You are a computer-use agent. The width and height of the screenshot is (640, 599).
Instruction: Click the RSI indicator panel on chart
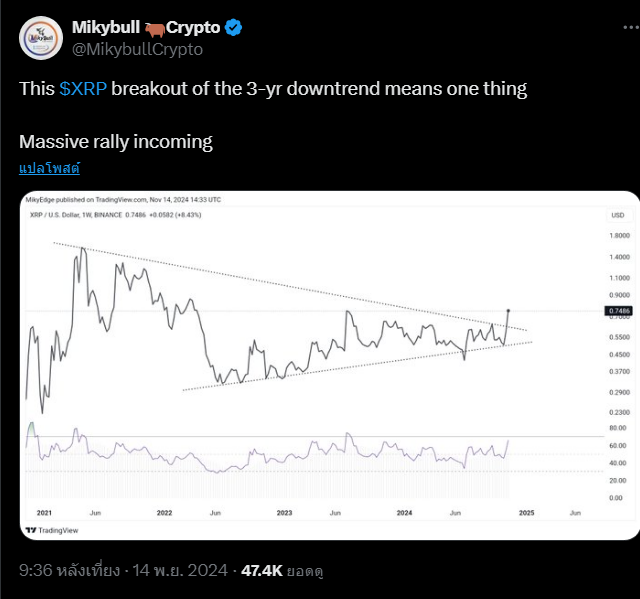pyautogui.click(x=314, y=461)
